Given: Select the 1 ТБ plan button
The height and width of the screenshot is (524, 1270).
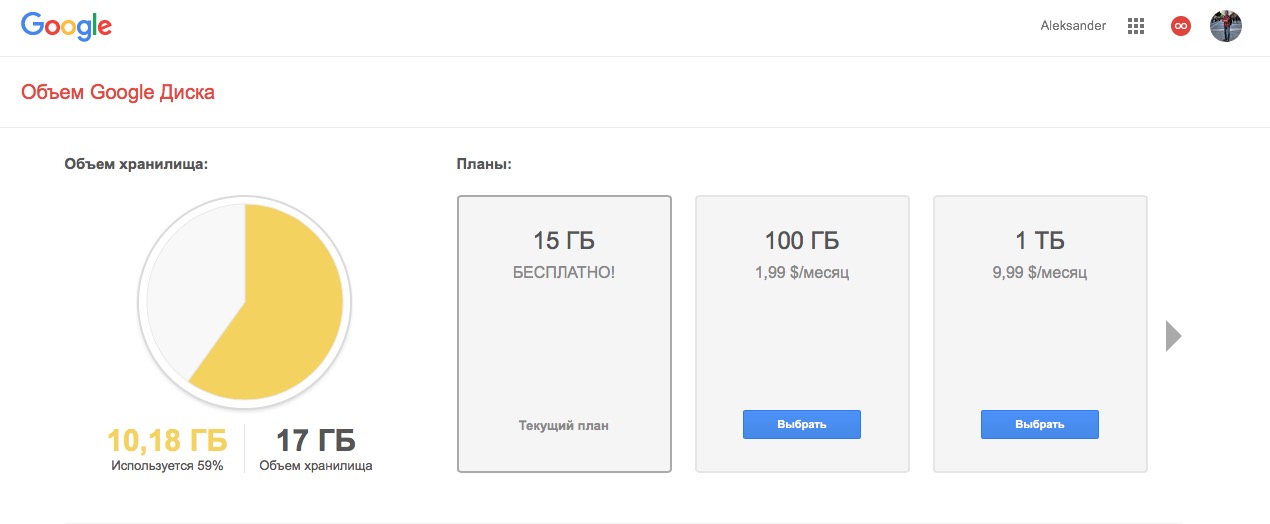Looking at the screenshot, I should pos(1039,424).
